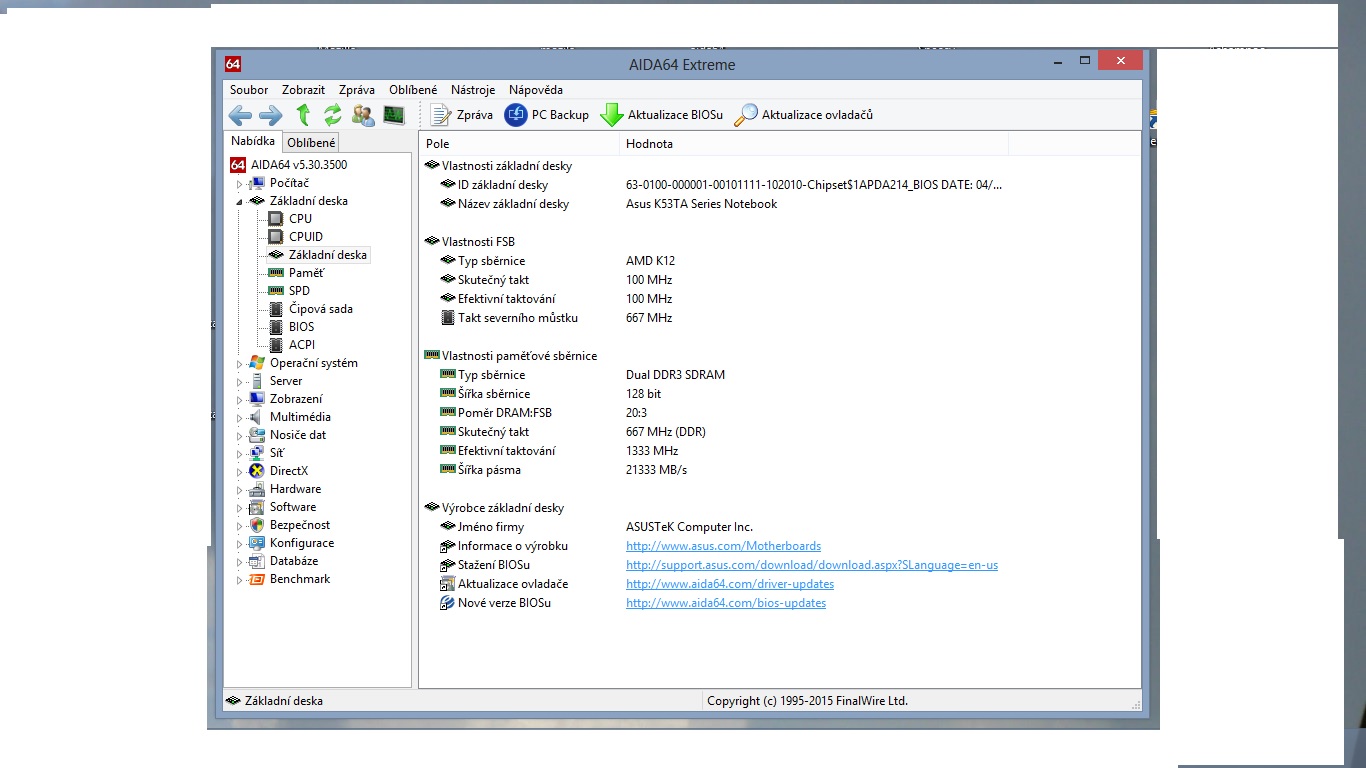Open the Zpráva report toolbar button
The height and width of the screenshot is (768, 1366).
point(462,115)
